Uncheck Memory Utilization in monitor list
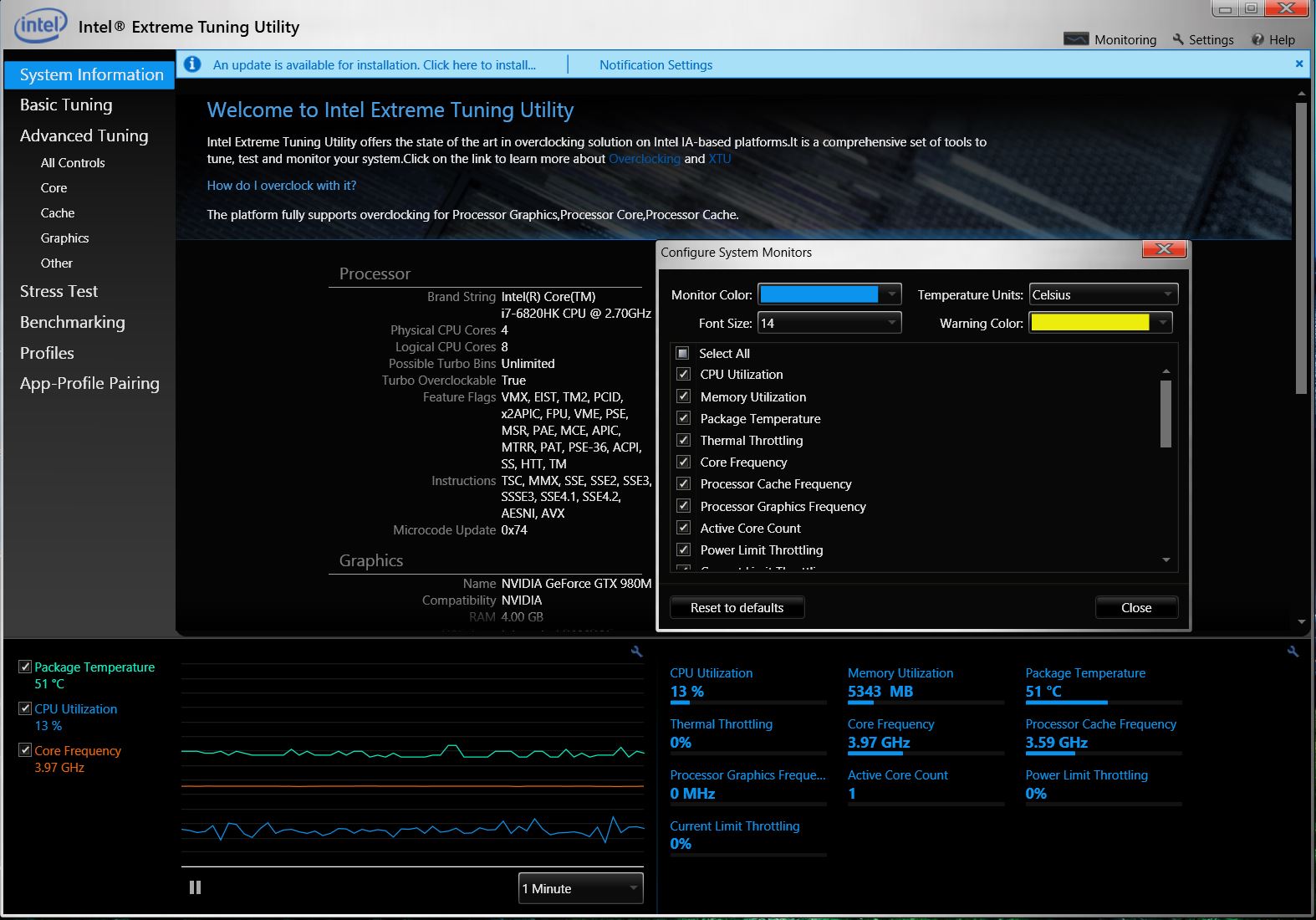The width and height of the screenshot is (1316, 920). [683, 396]
